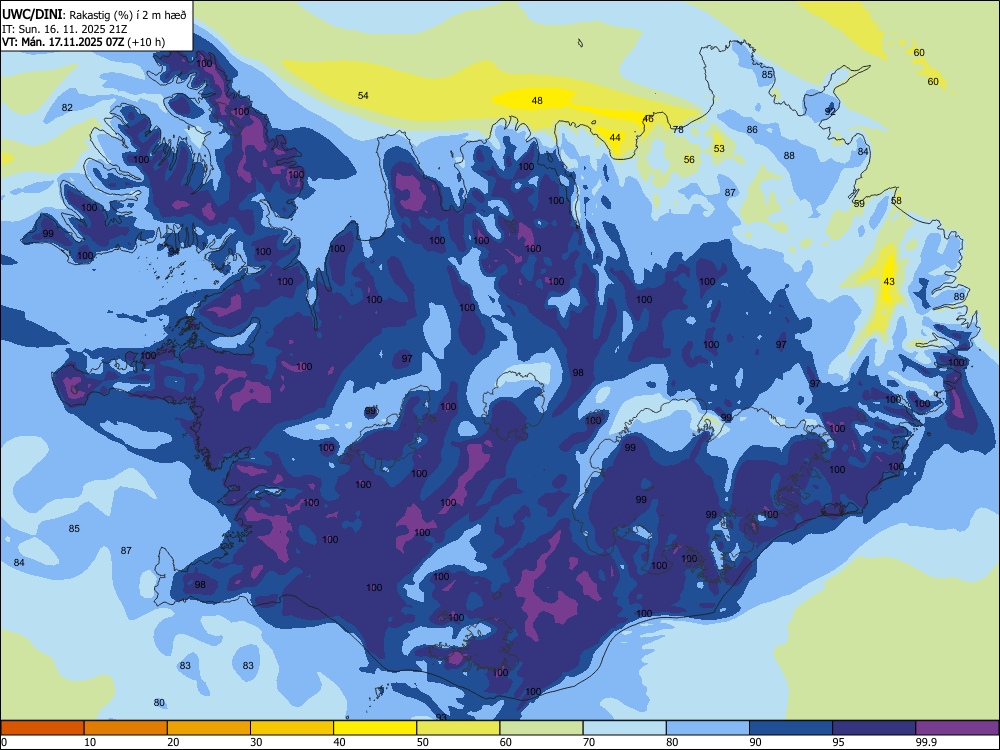Image resolution: width=1000 pixels, height=750 pixels.
Task: Click the 'UWC/DINI' title text
Action: 33,14
